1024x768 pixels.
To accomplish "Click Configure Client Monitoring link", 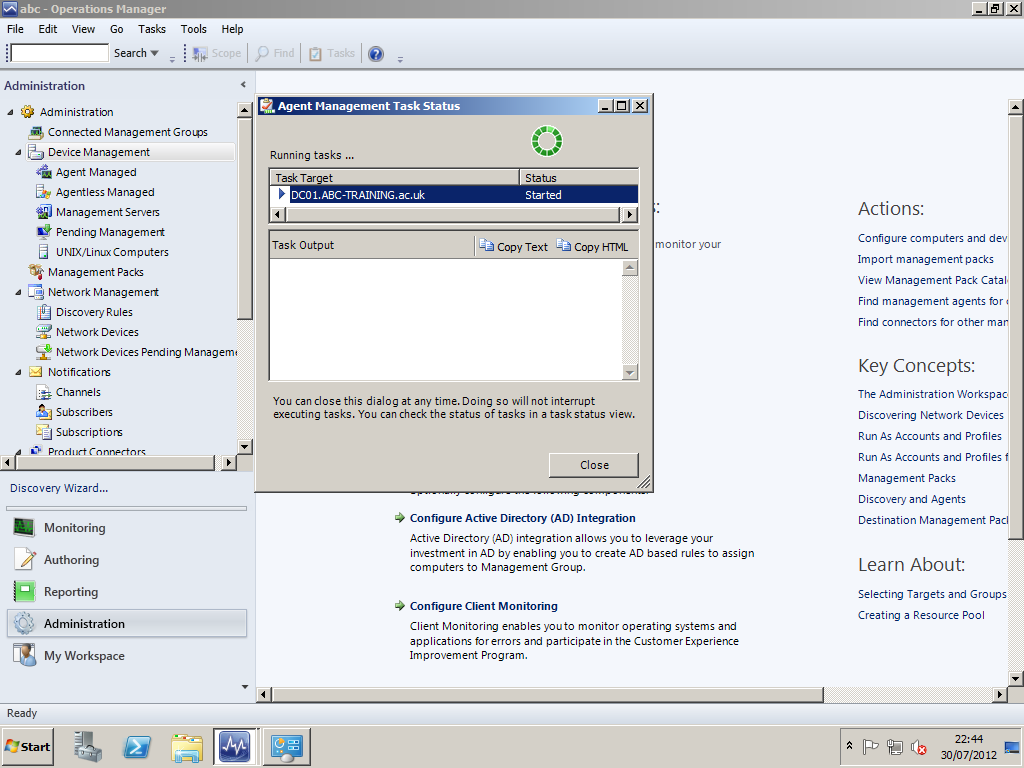I will tap(483, 606).
